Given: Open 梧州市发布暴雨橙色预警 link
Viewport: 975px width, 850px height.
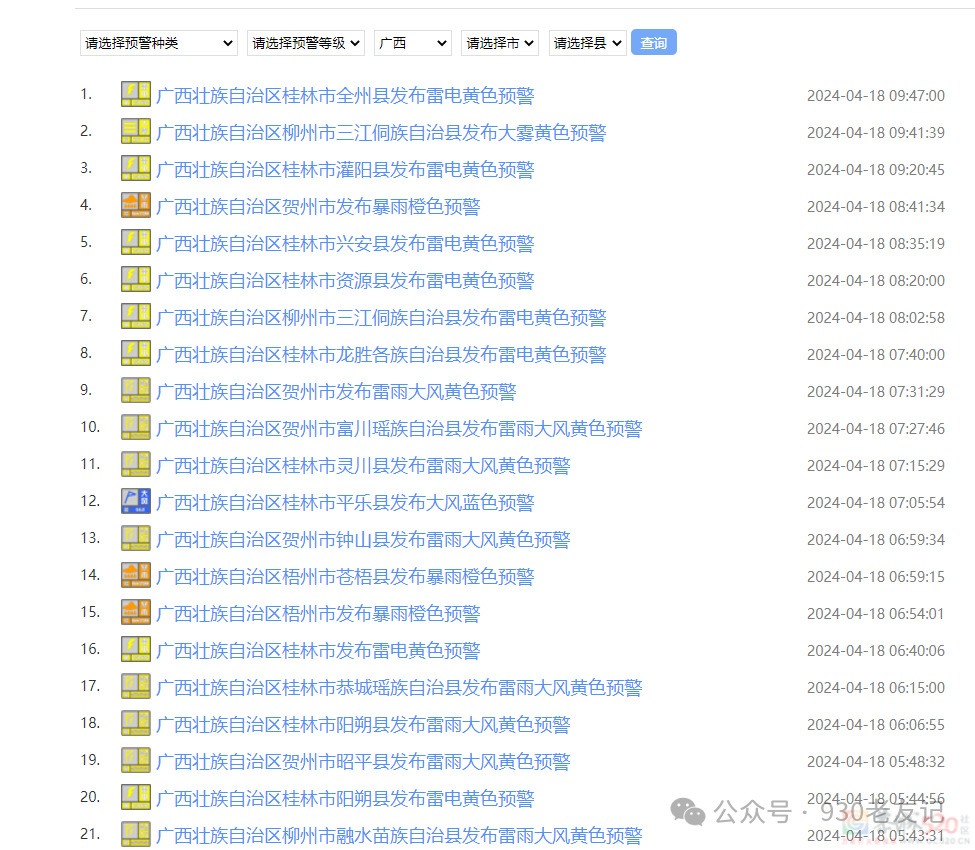Looking at the screenshot, I should pos(318,614).
